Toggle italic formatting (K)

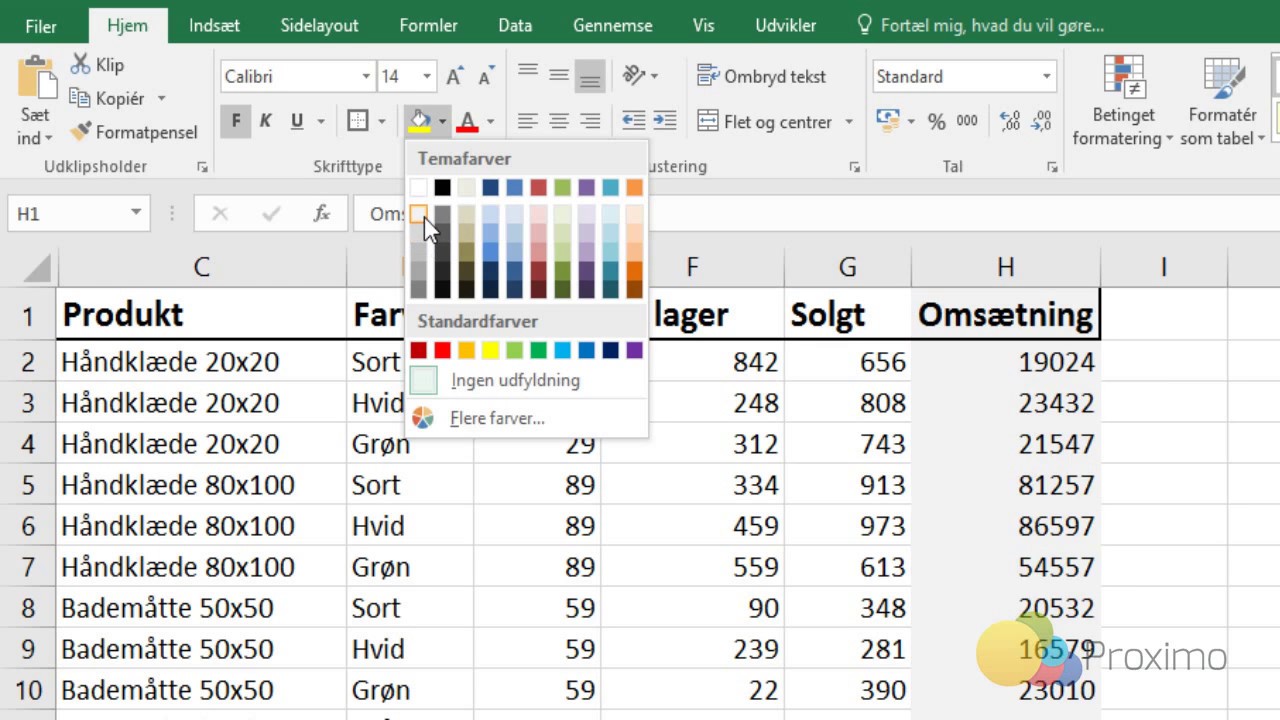(266, 121)
